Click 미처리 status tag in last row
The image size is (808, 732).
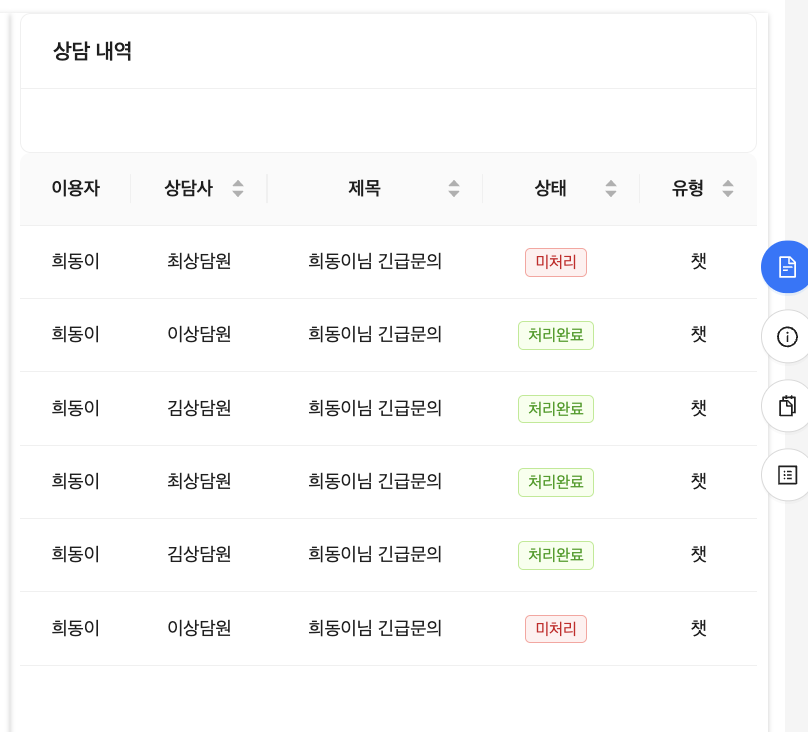tap(556, 628)
